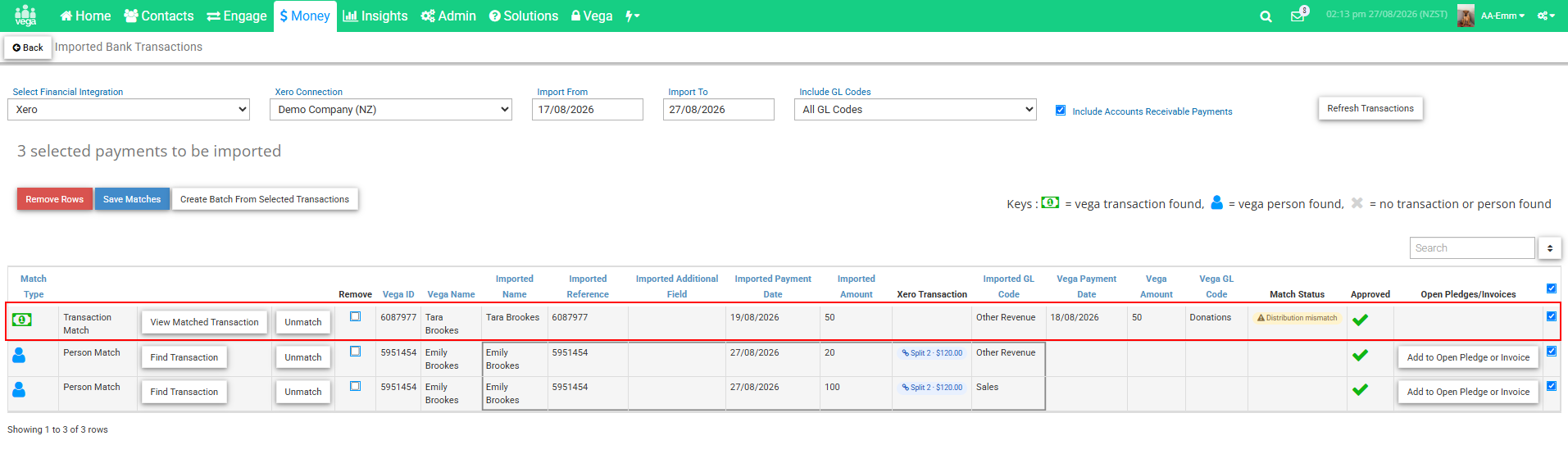The height and width of the screenshot is (454, 1568).
Task: Click the Split 2 - $120.00 link for amount 100
Action: pyautogui.click(x=932, y=388)
